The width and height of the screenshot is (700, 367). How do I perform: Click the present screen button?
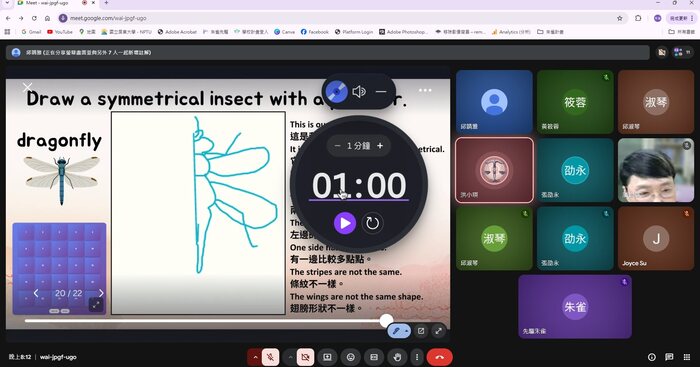tap(327, 357)
